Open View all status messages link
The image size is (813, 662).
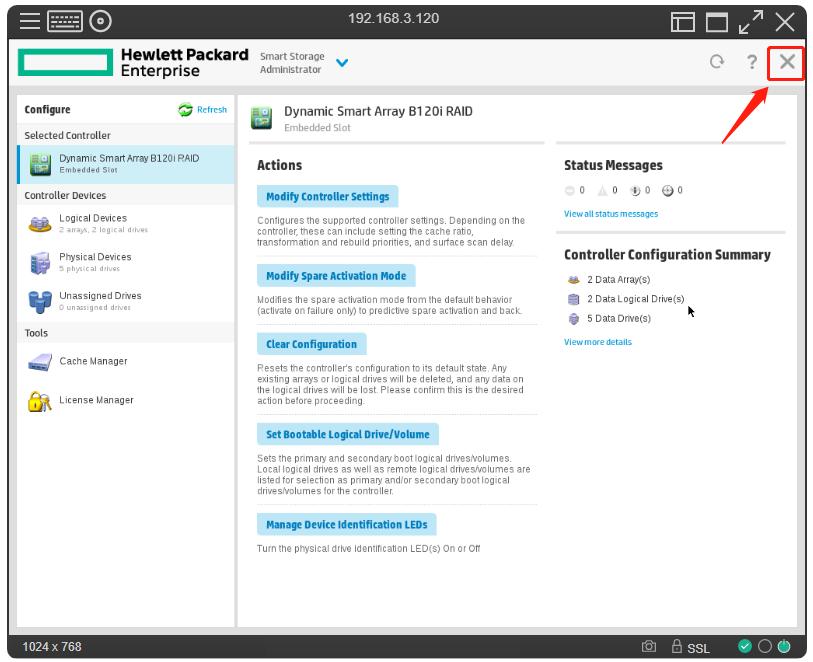click(x=610, y=214)
